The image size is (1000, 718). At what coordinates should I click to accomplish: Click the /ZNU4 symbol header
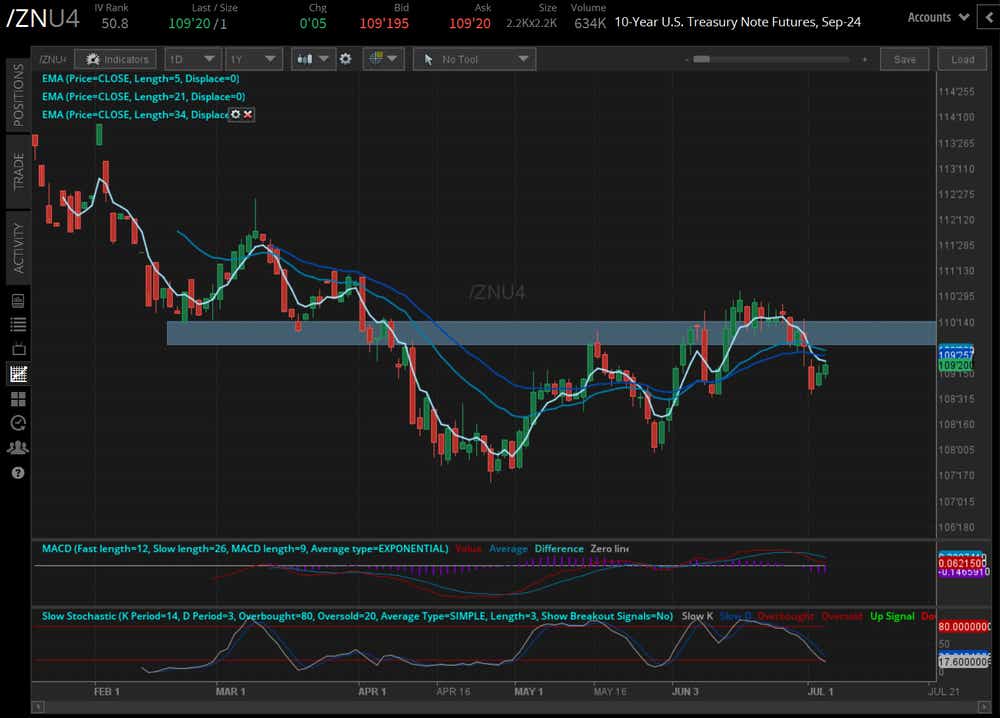pyautogui.click(x=43, y=19)
